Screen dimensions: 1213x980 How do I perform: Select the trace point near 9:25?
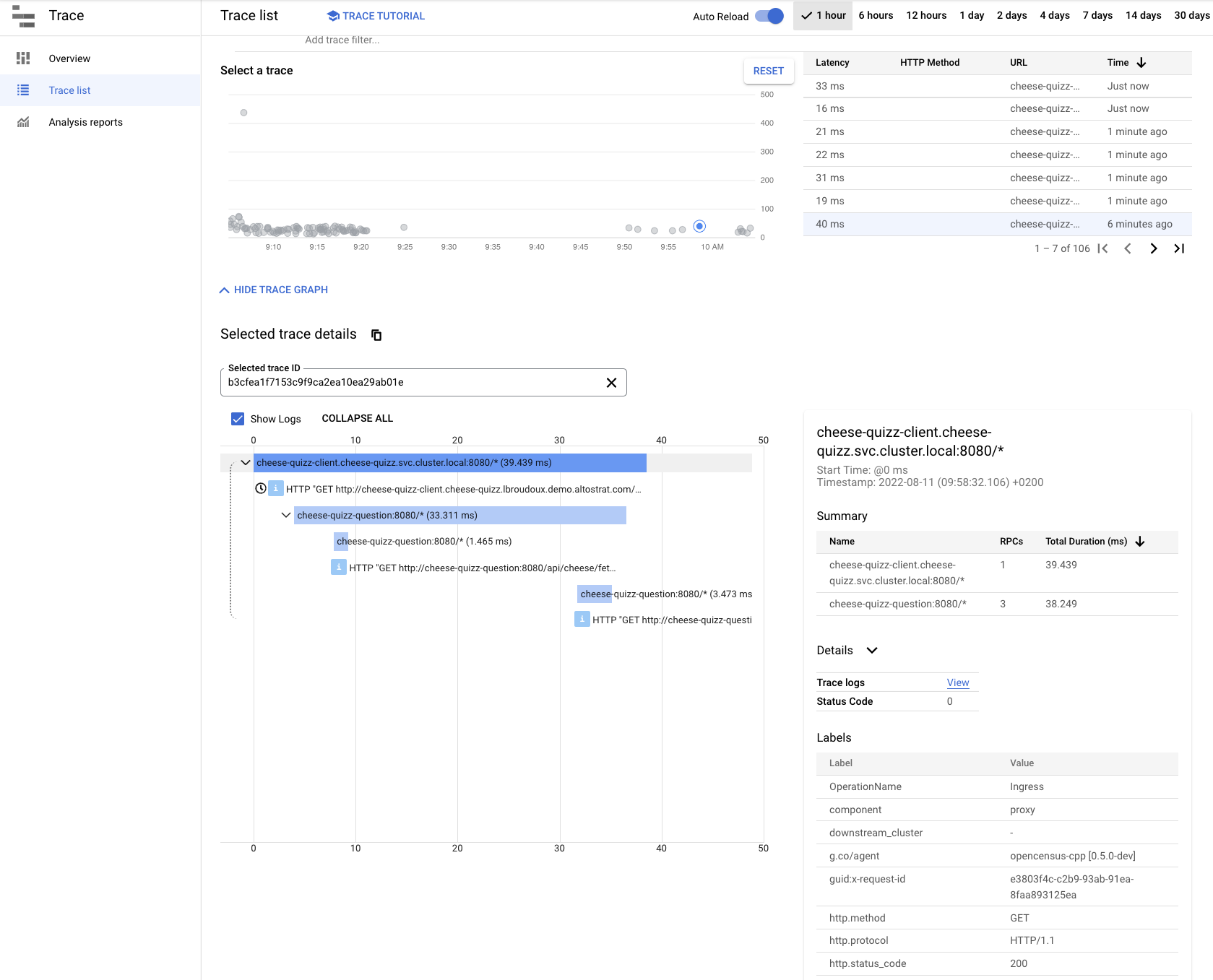(x=404, y=227)
